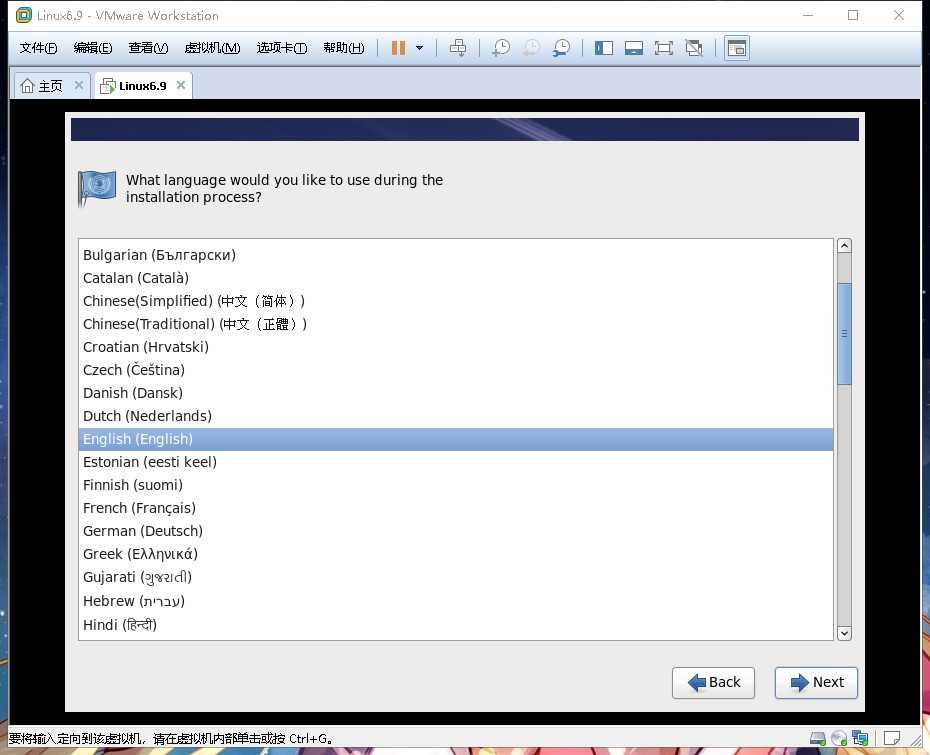Select German (Deutsch)

pos(456,531)
